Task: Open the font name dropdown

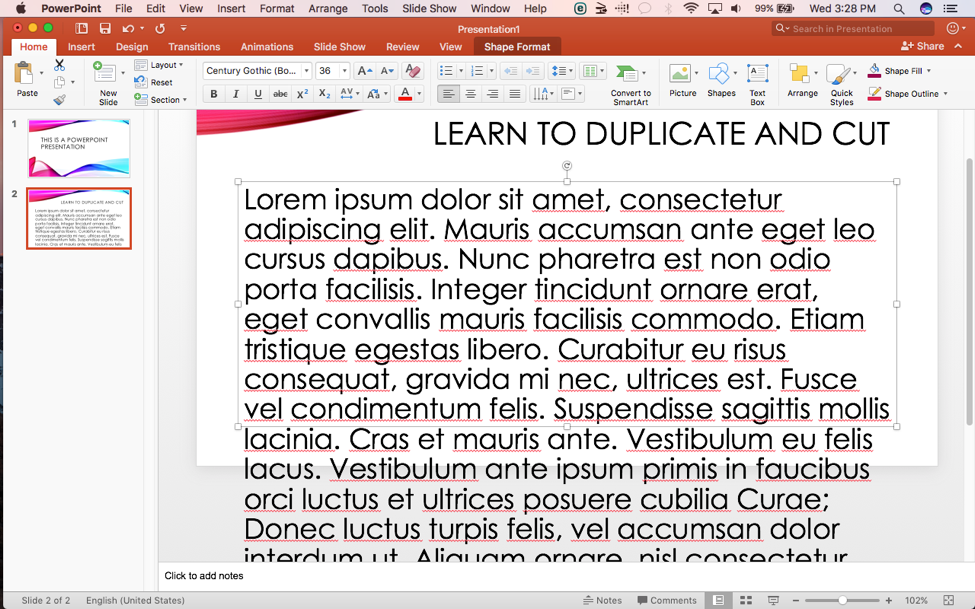Action: 307,70
